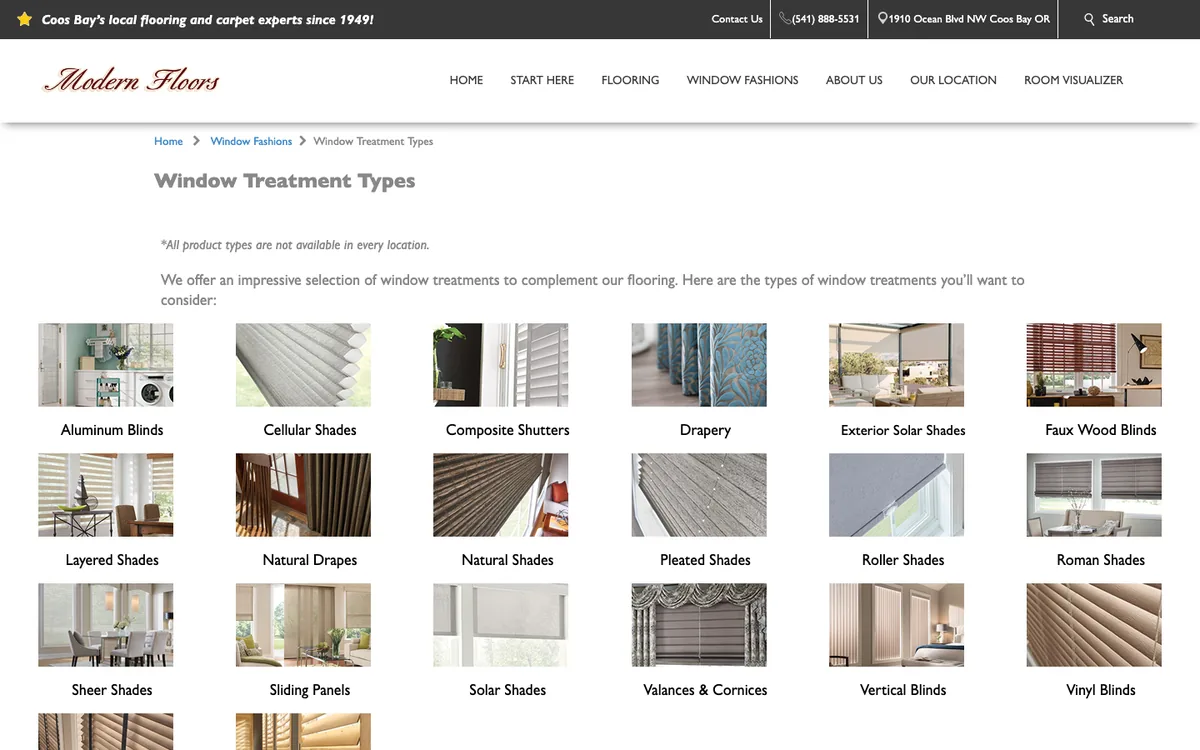Open the Modern Floors logo
Image resolution: width=1200 pixels, height=750 pixels.
click(131, 79)
